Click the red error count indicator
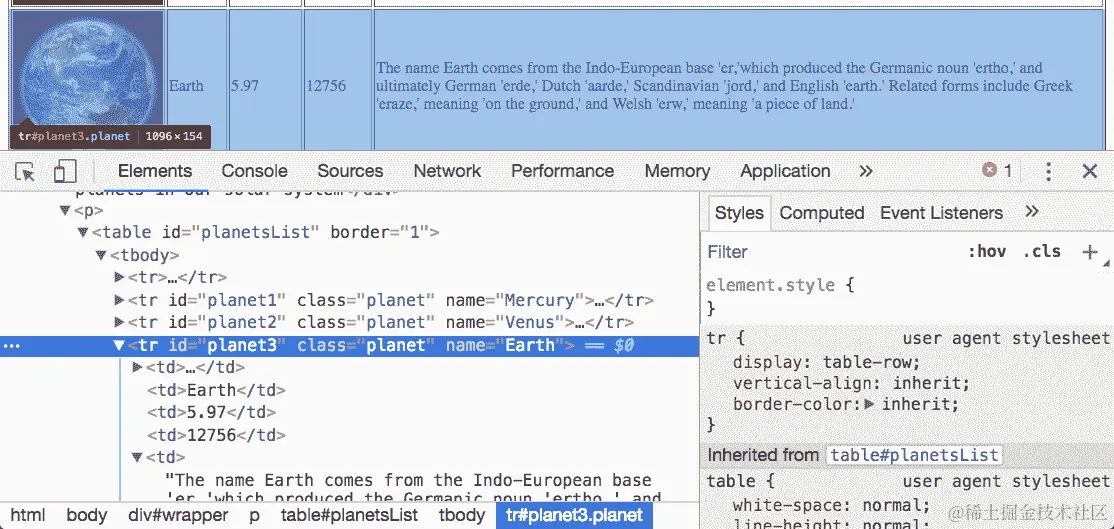The width and height of the screenshot is (1114, 529). pos(997,170)
